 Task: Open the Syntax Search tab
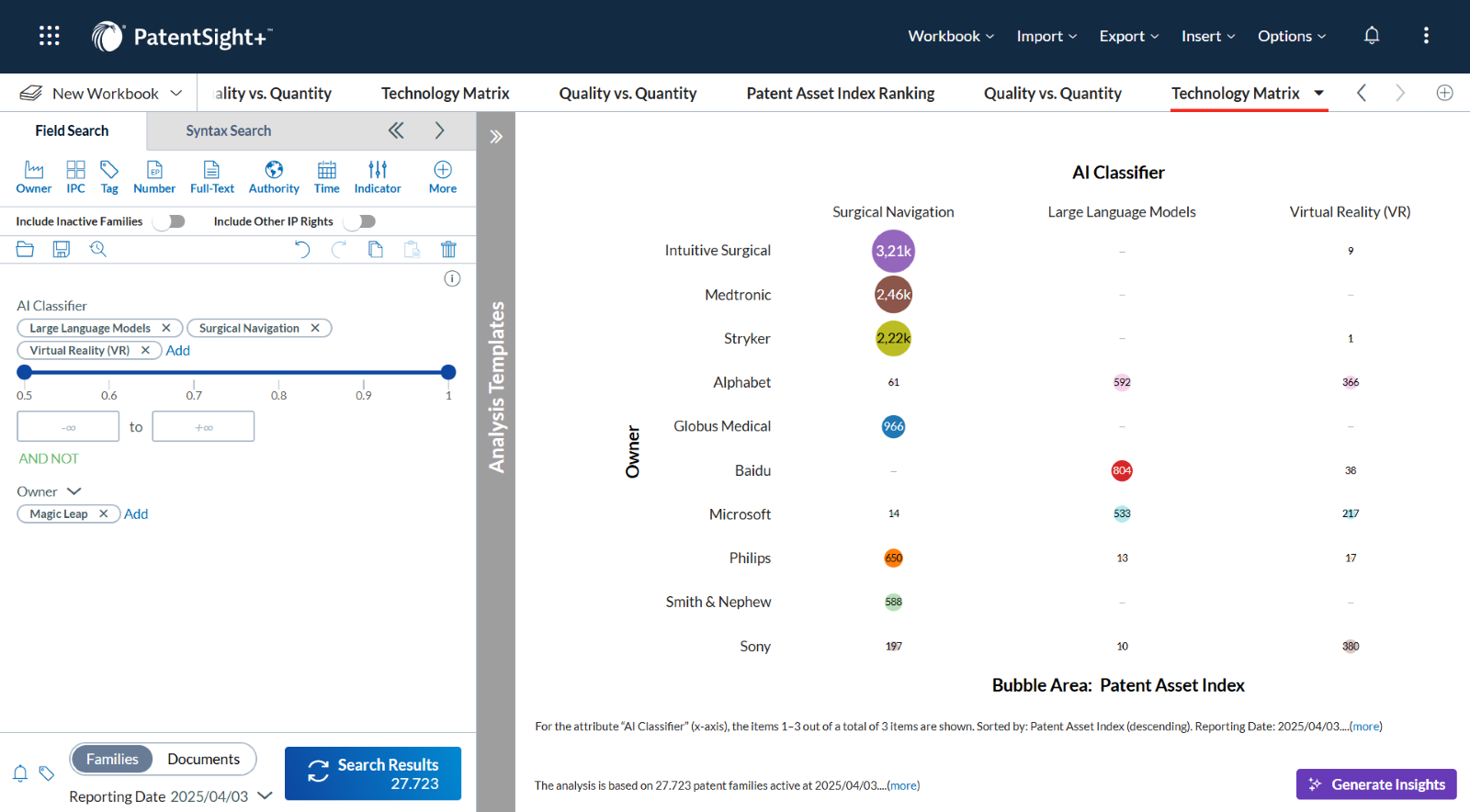[x=229, y=130]
